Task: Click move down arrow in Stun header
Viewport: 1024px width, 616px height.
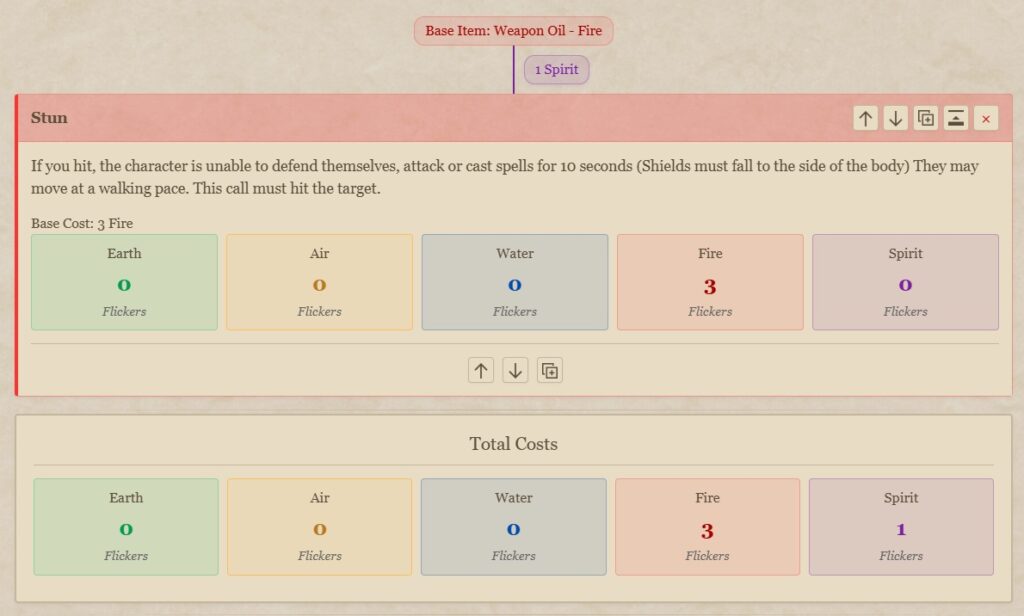Action: tap(896, 118)
